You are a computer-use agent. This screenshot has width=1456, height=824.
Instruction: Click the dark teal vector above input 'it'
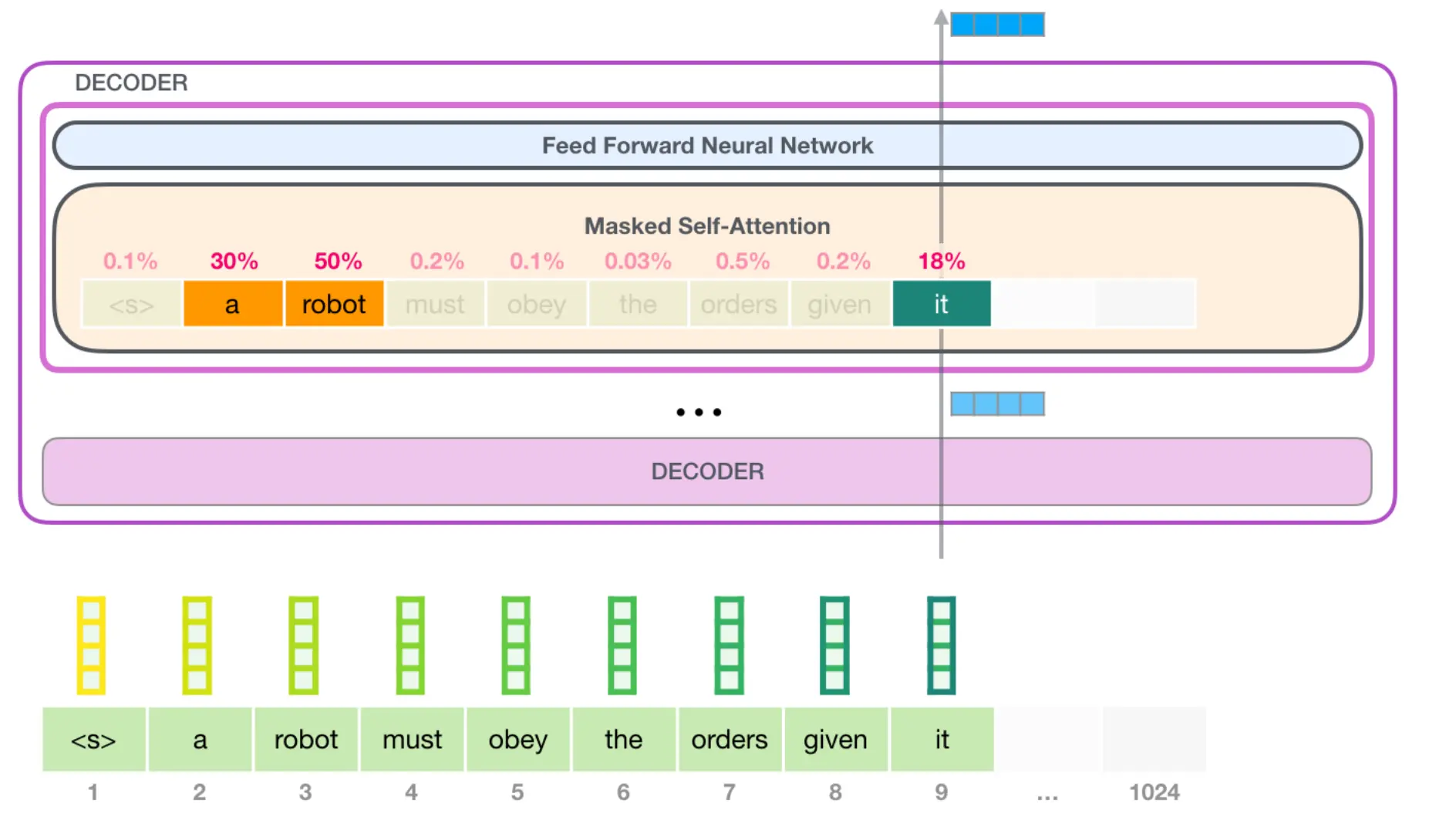tap(941, 645)
